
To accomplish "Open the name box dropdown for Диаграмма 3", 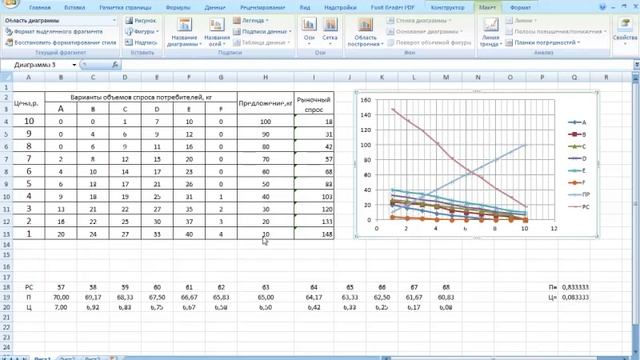I will click(74, 65).
